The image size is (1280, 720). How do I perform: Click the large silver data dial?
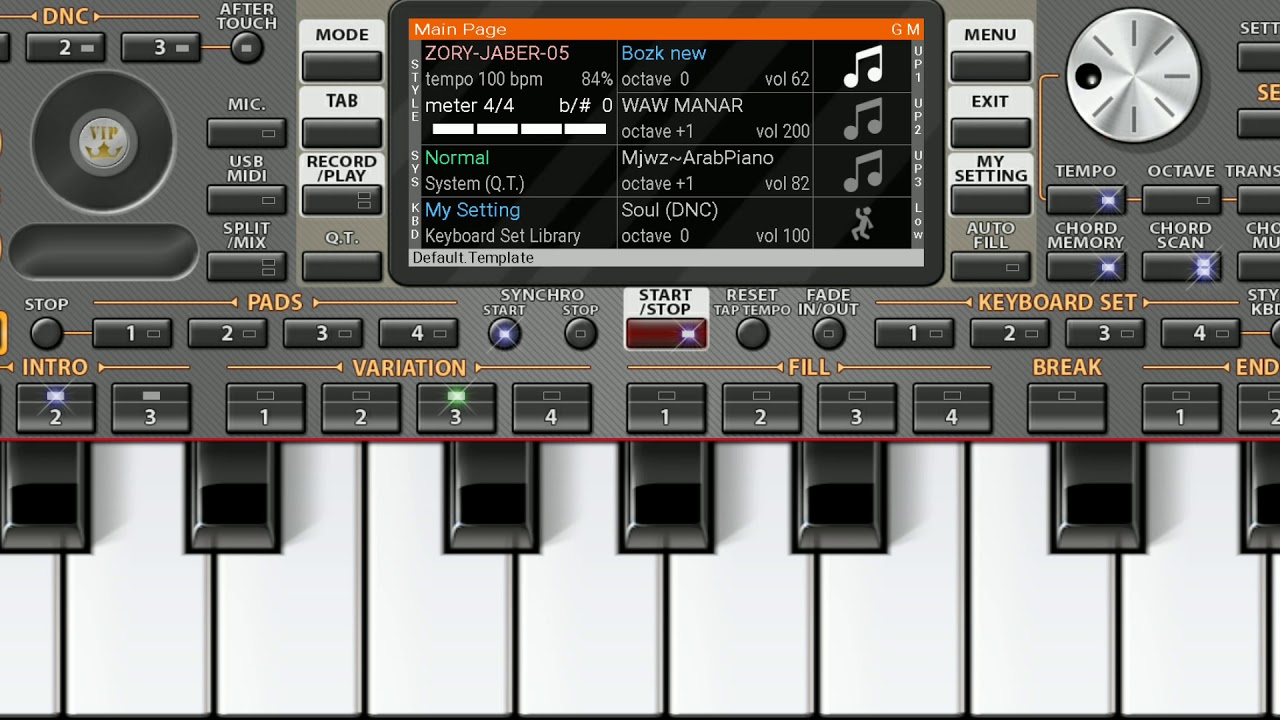[1133, 77]
